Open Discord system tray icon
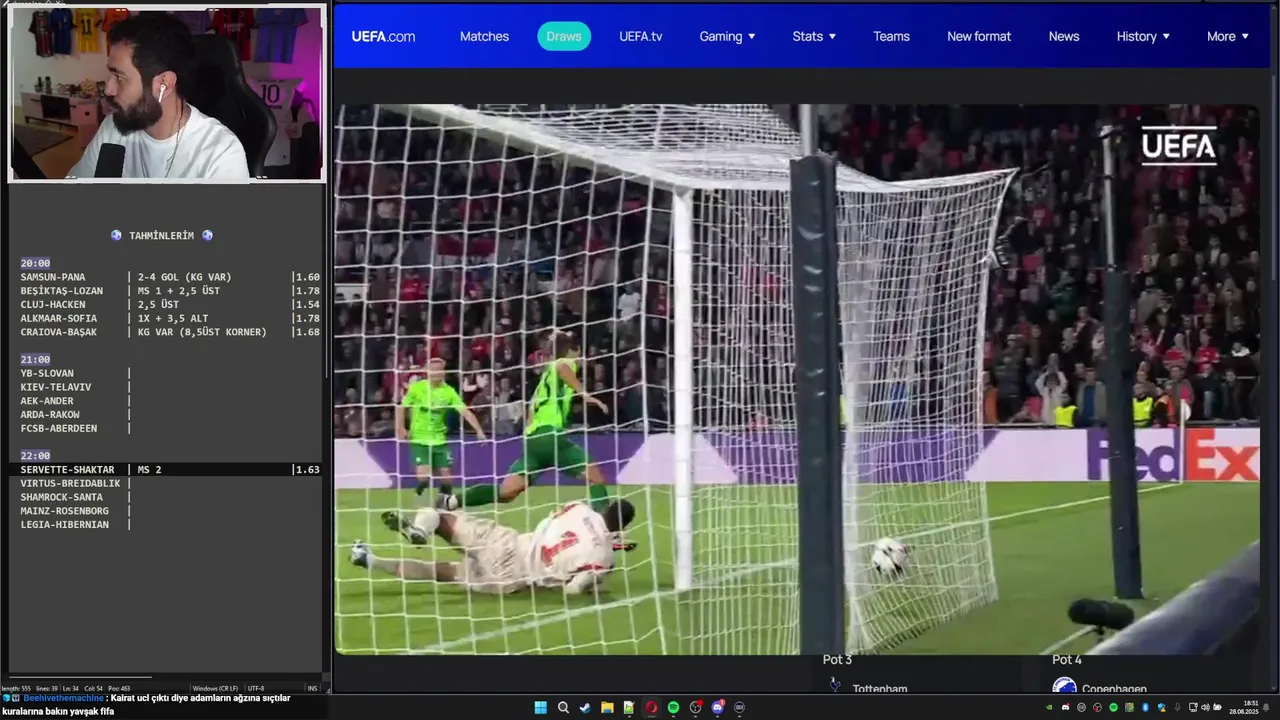 pyautogui.click(x=1066, y=707)
